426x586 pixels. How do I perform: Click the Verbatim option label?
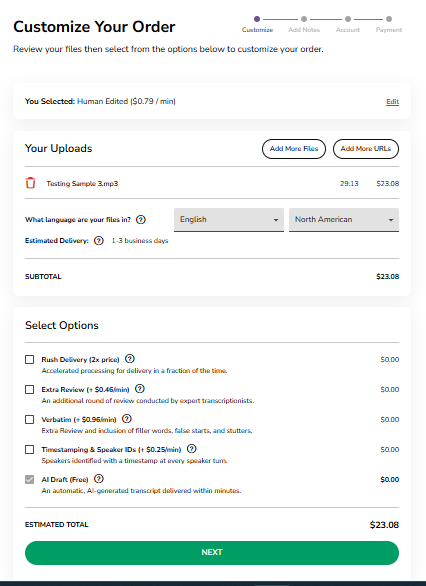[x=79, y=419]
